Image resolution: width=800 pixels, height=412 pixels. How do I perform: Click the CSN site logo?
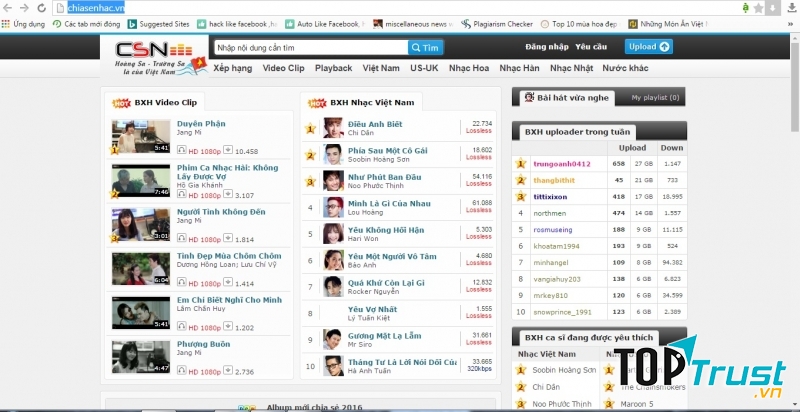(x=153, y=51)
